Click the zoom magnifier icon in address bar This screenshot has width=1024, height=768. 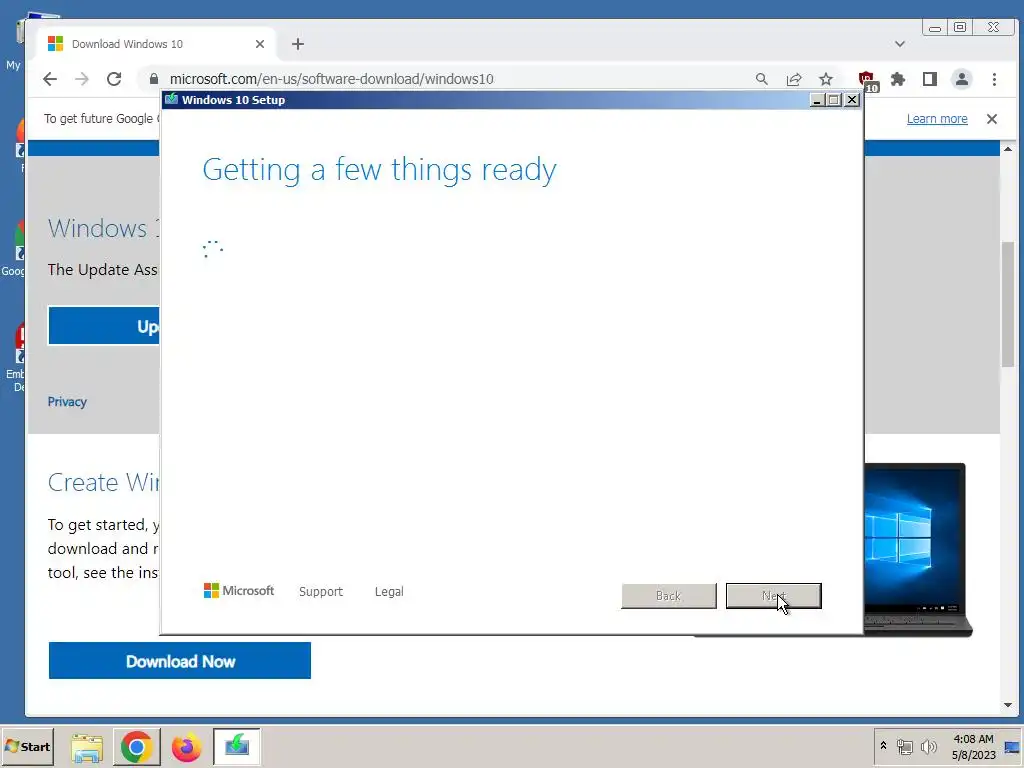pyautogui.click(x=761, y=79)
